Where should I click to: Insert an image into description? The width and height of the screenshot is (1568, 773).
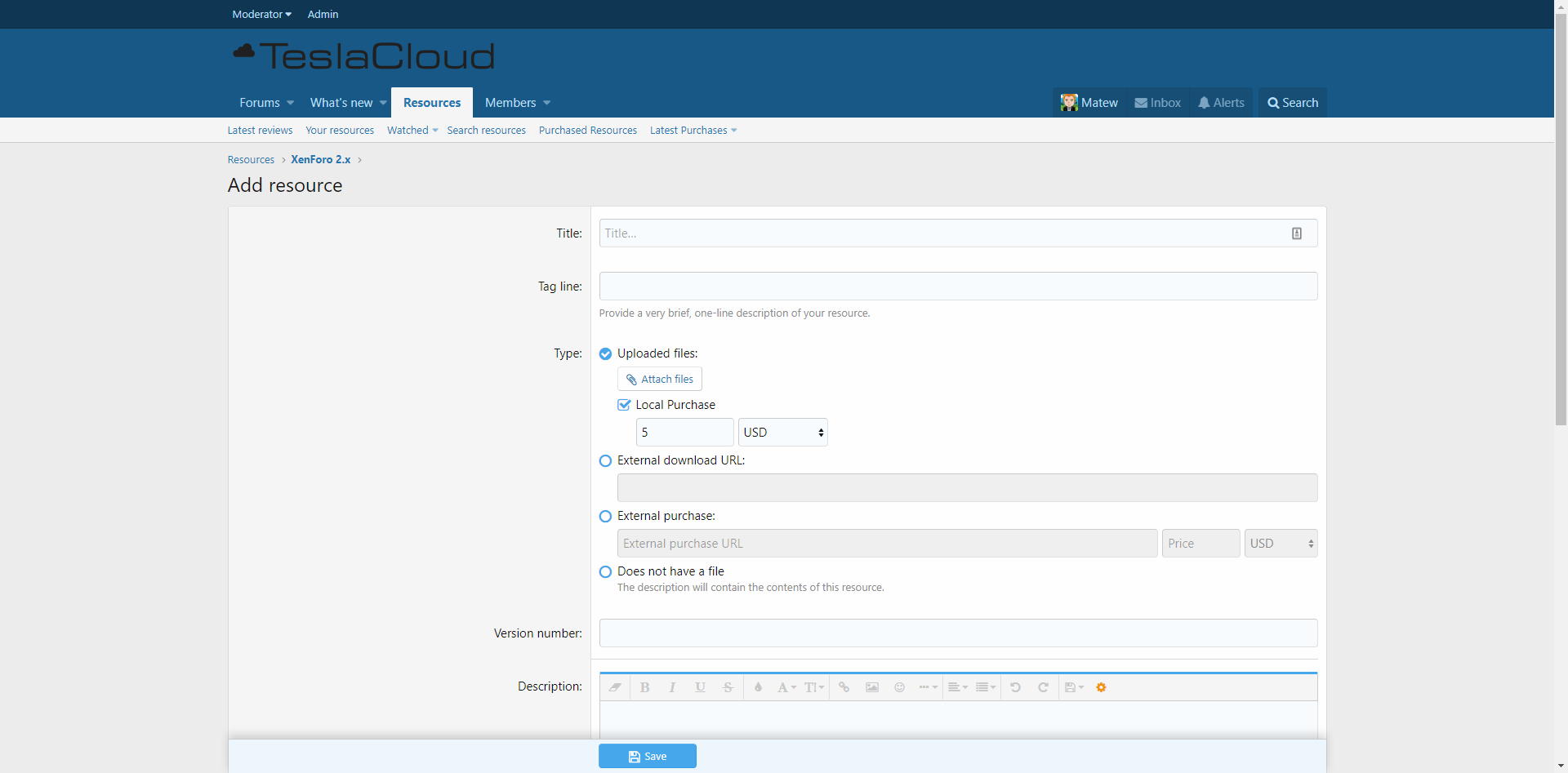tap(871, 687)
